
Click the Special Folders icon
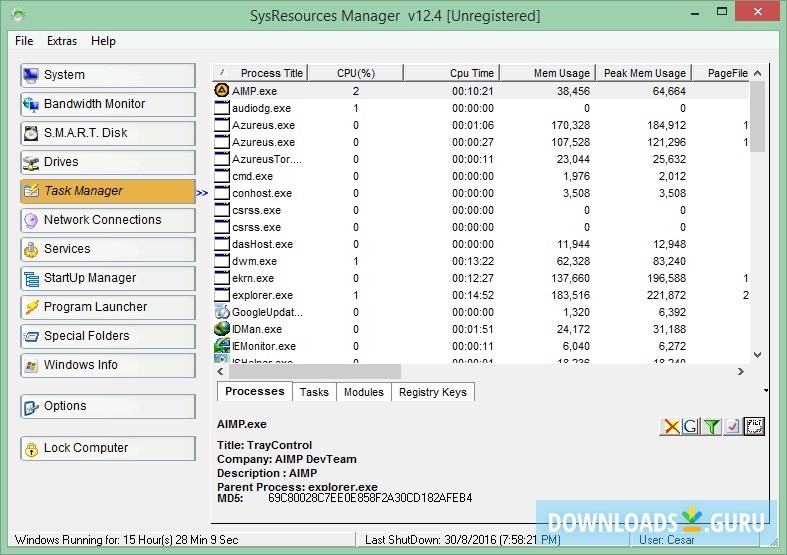pos(31,336)
